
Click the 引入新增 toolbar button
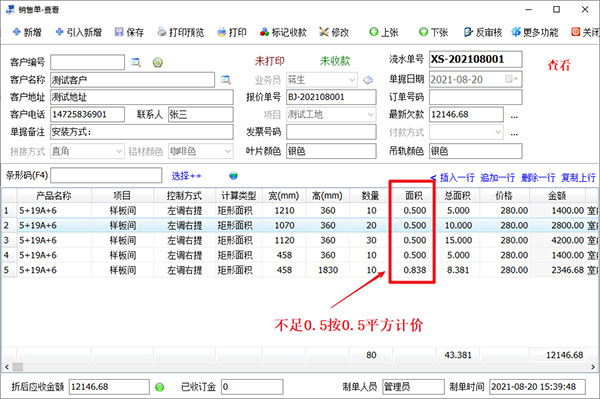tap(79, 32)
